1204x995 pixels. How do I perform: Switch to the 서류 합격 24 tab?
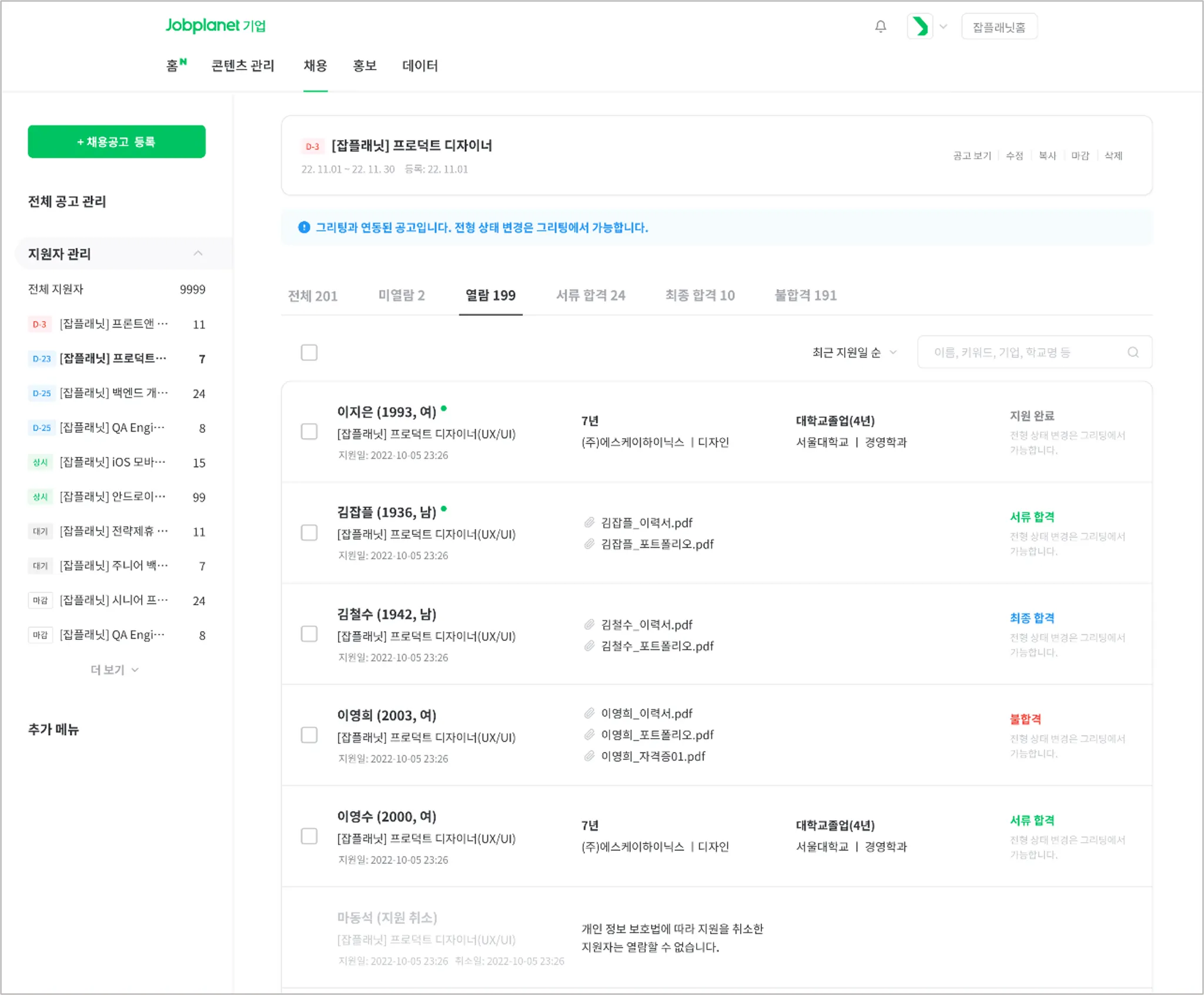tap(590, 295)
